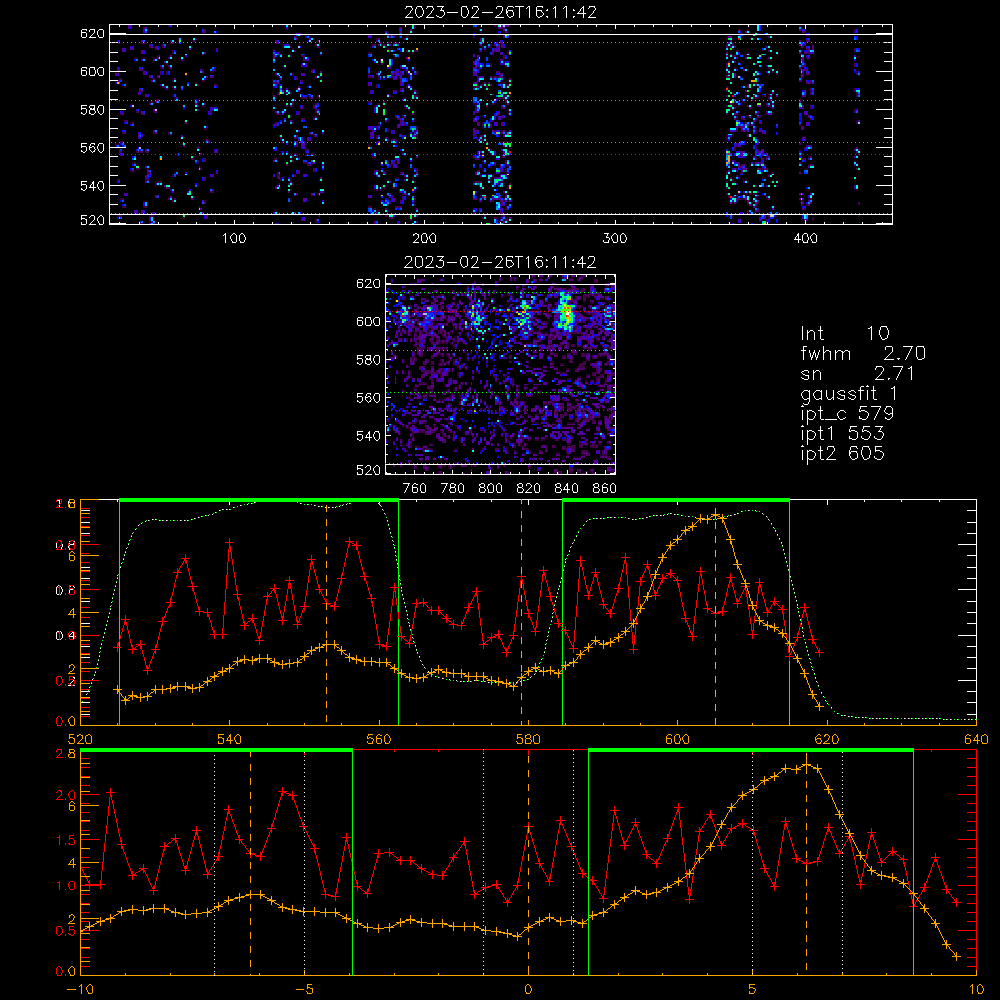Click y-axis label 580 beside middle image

coord(369,360)
